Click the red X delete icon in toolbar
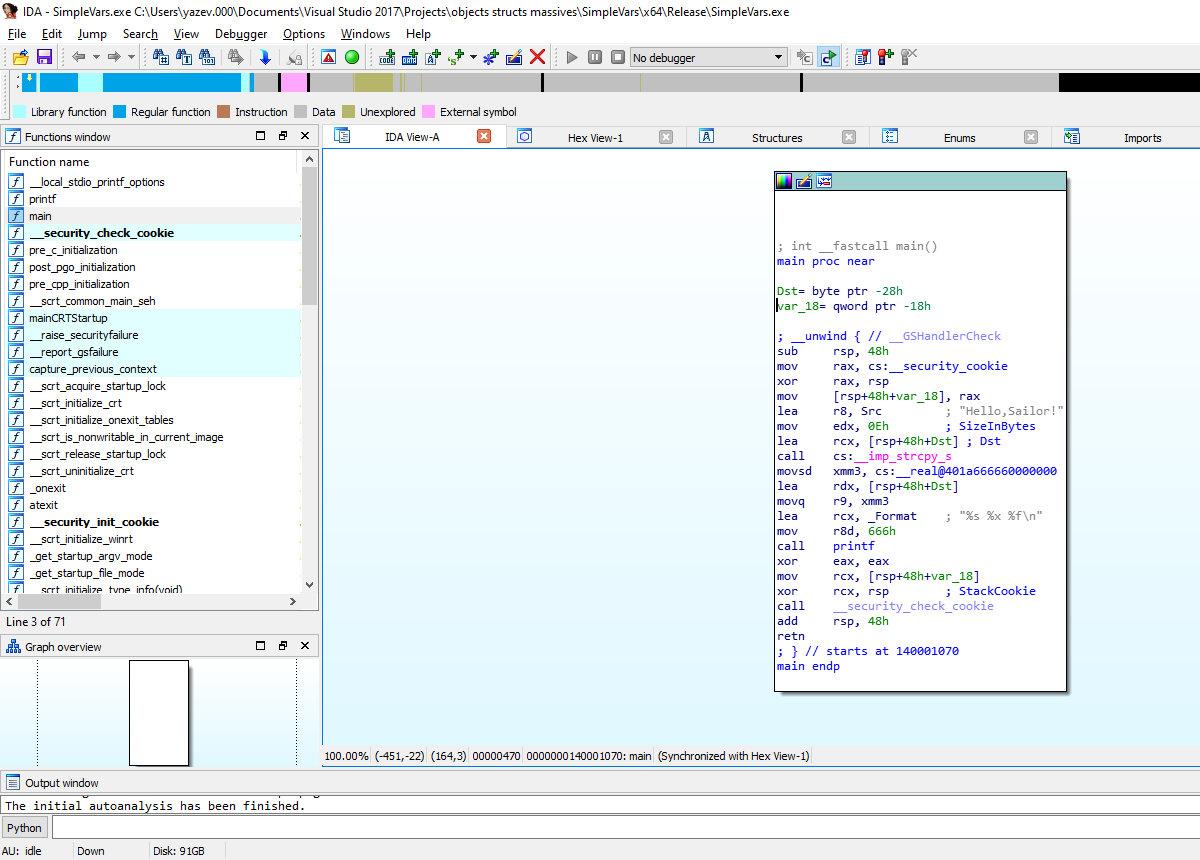 pyautogui.click(x=537, y=58)
